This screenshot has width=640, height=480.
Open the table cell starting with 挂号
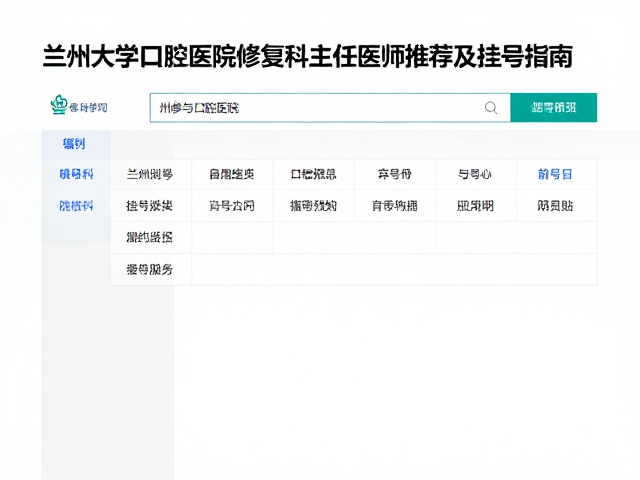(150, 205)
